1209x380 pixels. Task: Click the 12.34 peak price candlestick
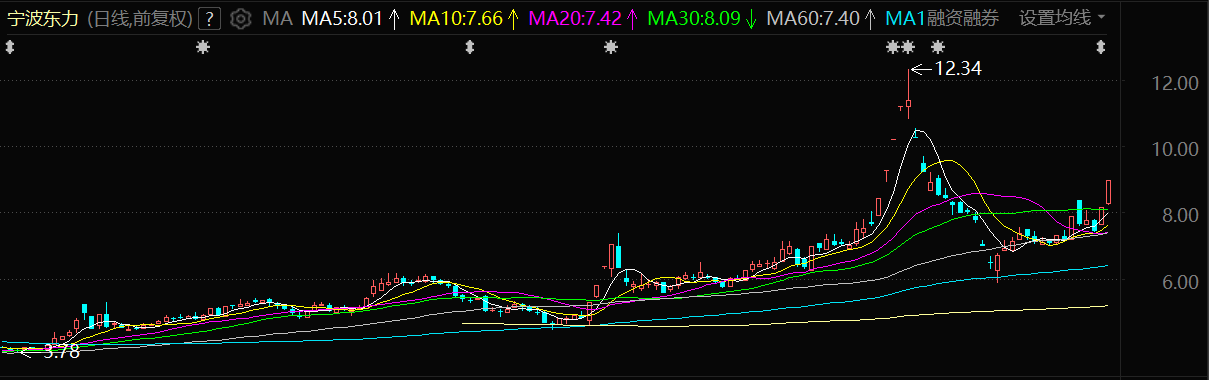coord(909,93)
